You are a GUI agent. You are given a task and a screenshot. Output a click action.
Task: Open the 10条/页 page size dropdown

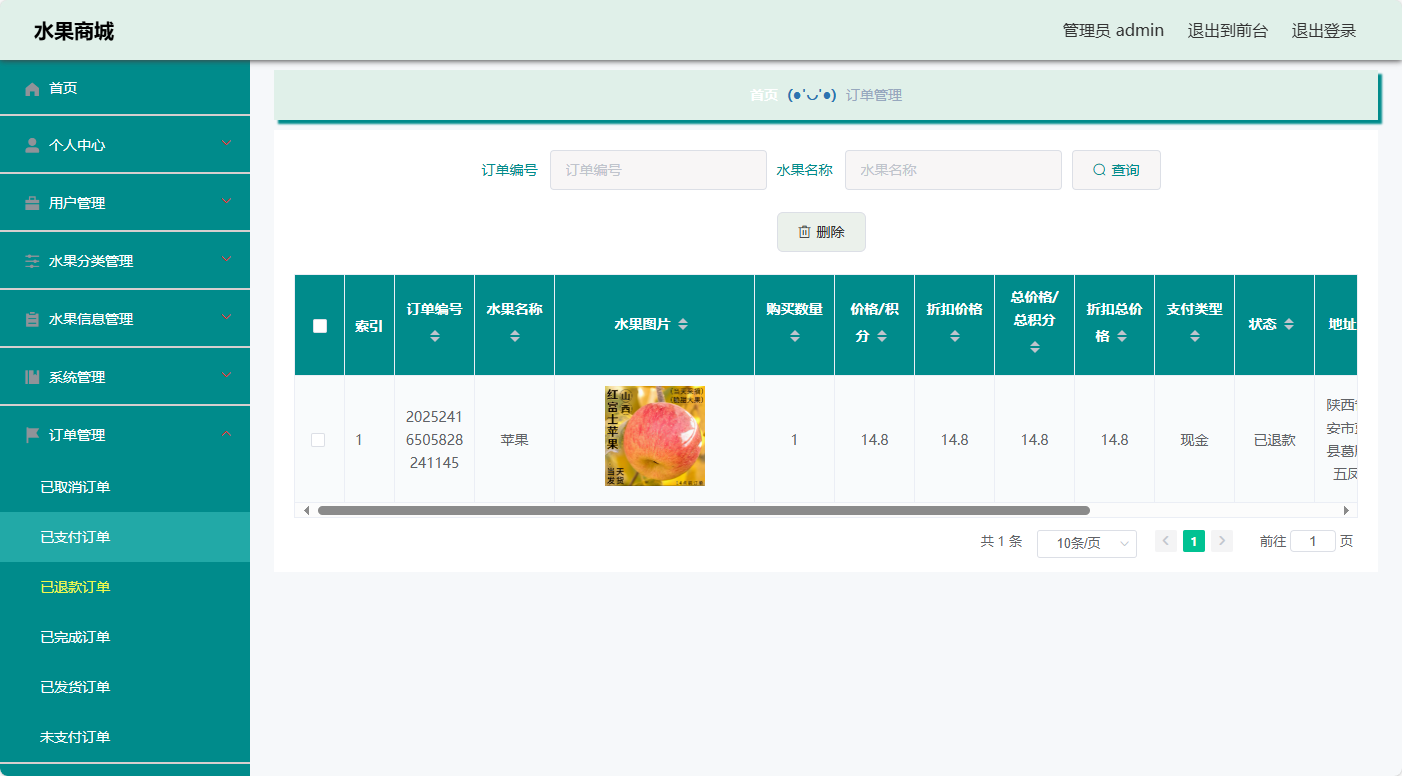[x=1086, y=542]
